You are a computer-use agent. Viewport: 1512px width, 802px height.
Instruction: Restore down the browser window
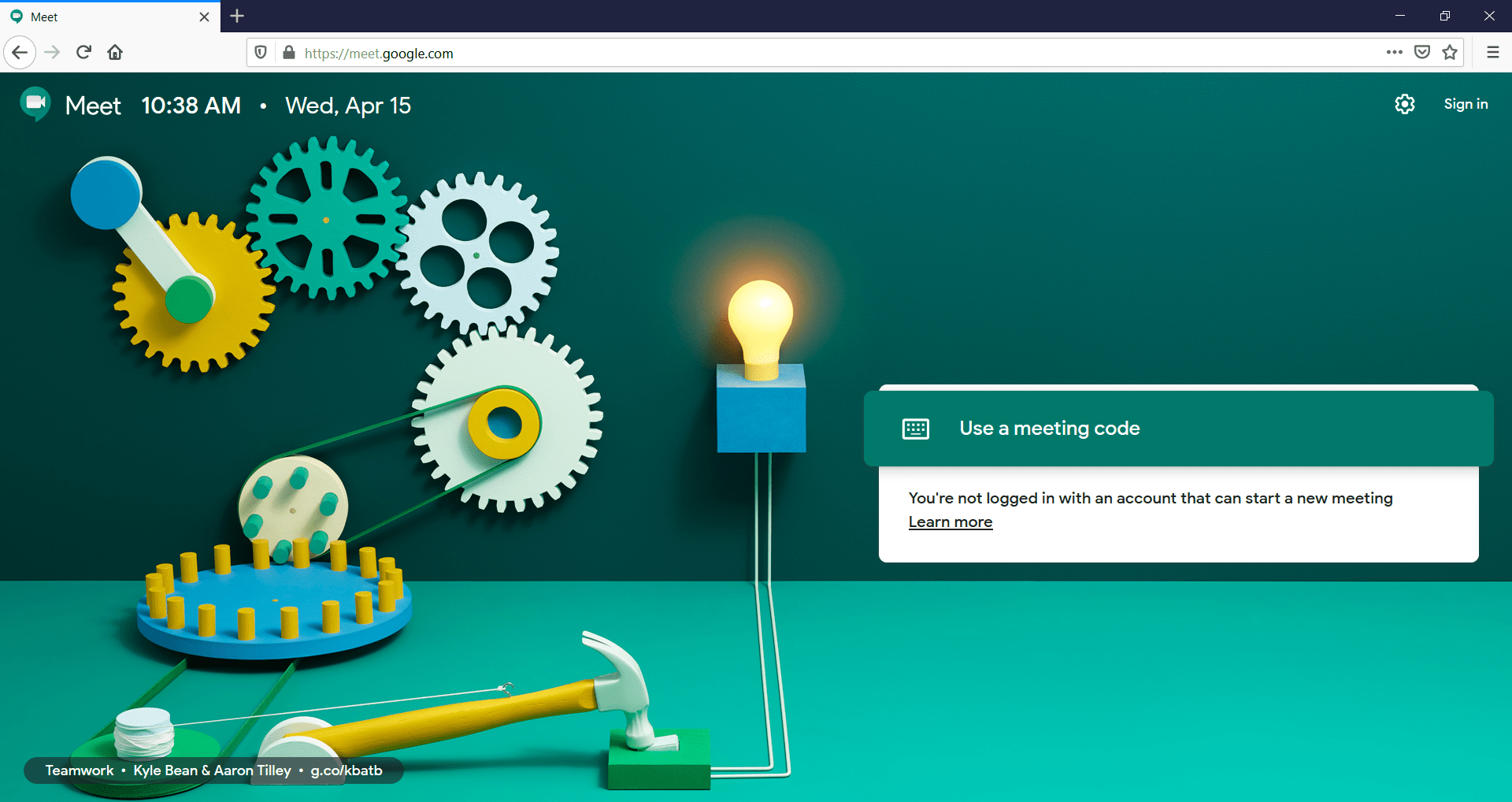point(1445,16)
